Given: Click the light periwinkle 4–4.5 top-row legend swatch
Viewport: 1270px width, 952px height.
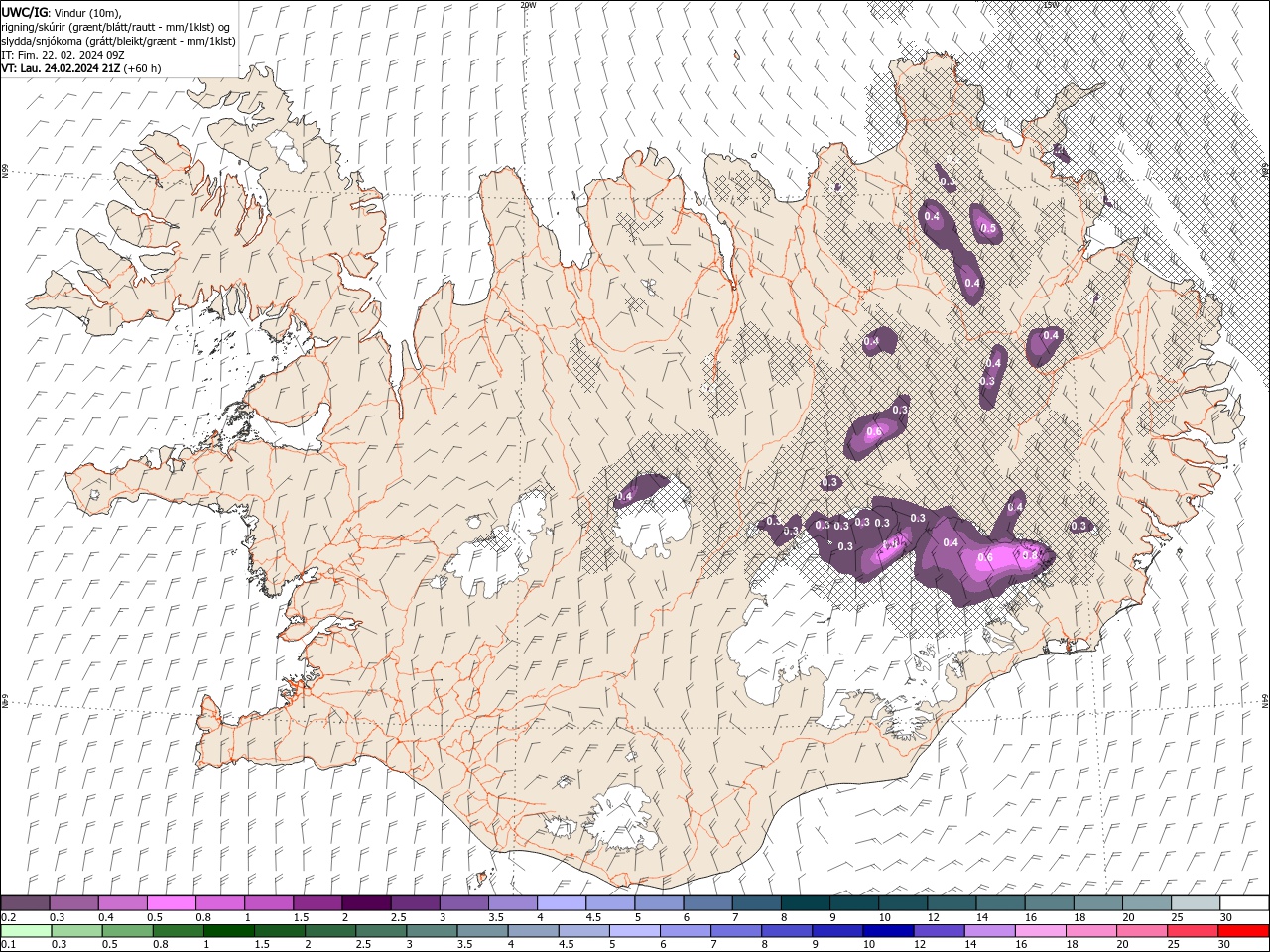Looking at the screenshot, I should coord(562,902).
